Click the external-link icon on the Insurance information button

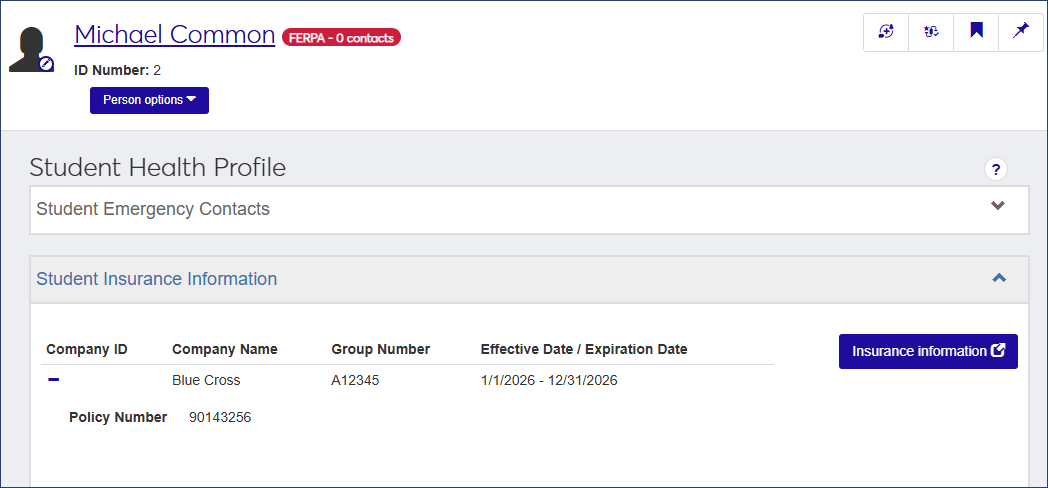(x=999, y=351)
